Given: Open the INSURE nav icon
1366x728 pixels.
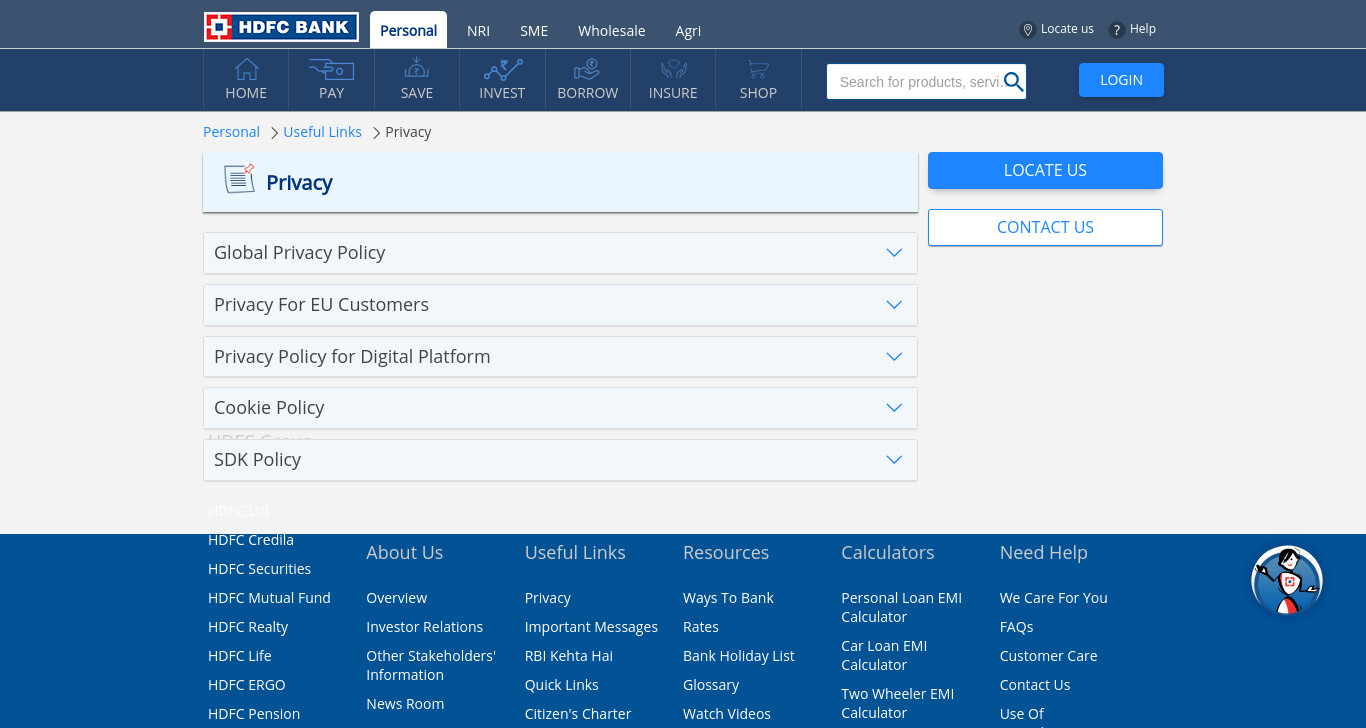Looking at the screenshot, I should pyautogui.click(x=673, y=69).
